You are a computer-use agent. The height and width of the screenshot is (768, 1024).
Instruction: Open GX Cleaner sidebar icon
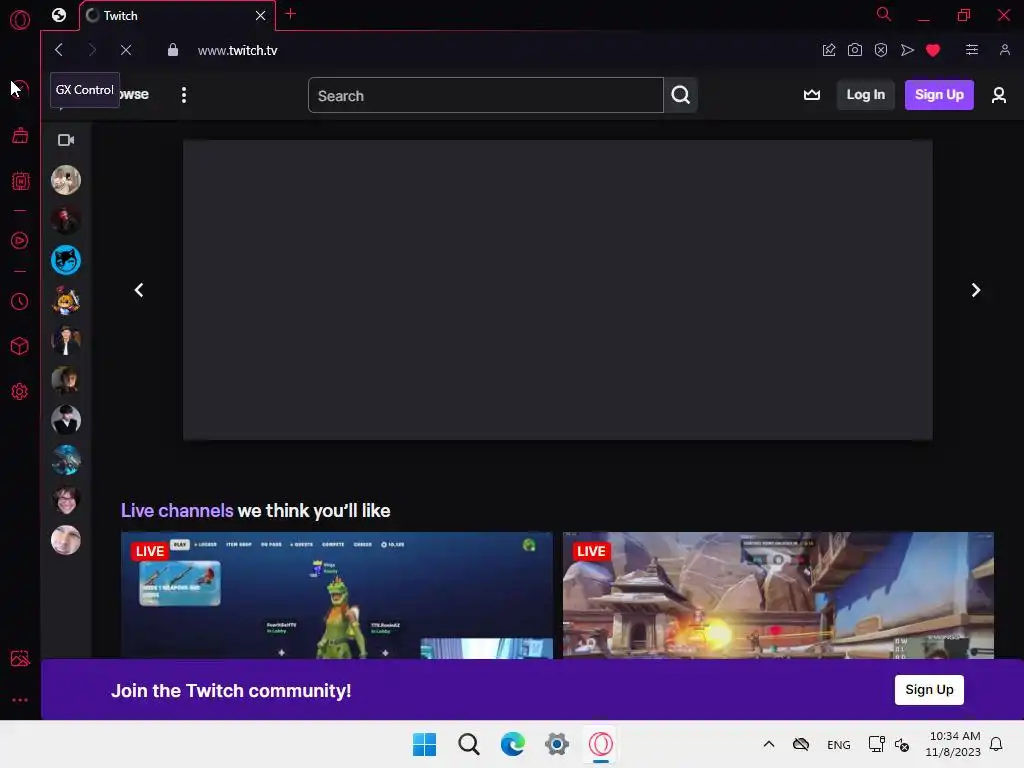pos(20,135)
